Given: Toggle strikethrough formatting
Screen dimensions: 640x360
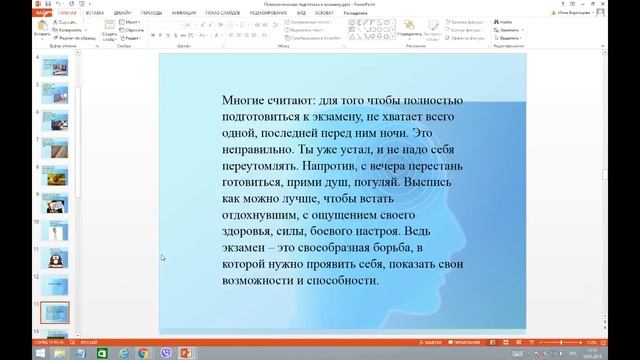Looking at the screenshot, I should point(183,36).
